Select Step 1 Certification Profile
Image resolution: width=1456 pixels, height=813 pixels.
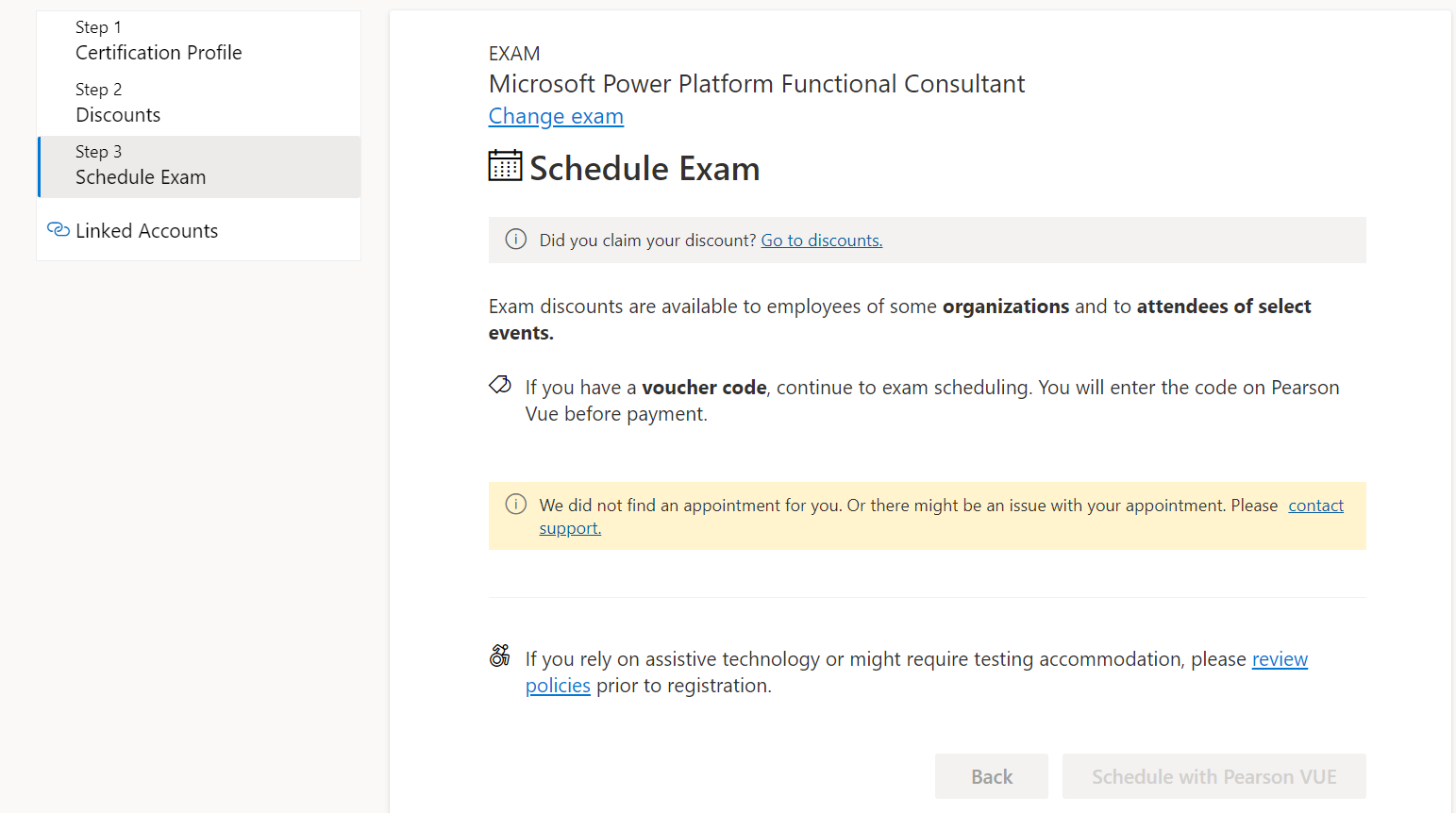[x=158, y=40]
